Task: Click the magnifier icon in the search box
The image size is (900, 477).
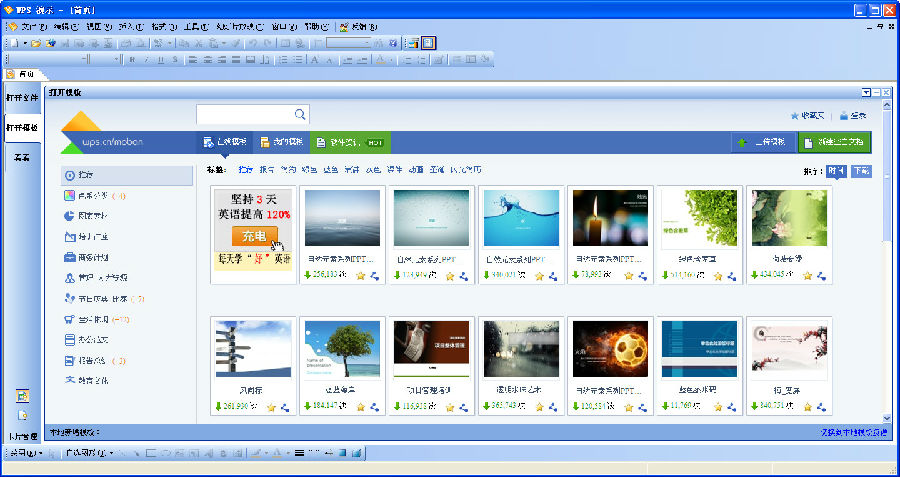Action: (x=300, y=114)
